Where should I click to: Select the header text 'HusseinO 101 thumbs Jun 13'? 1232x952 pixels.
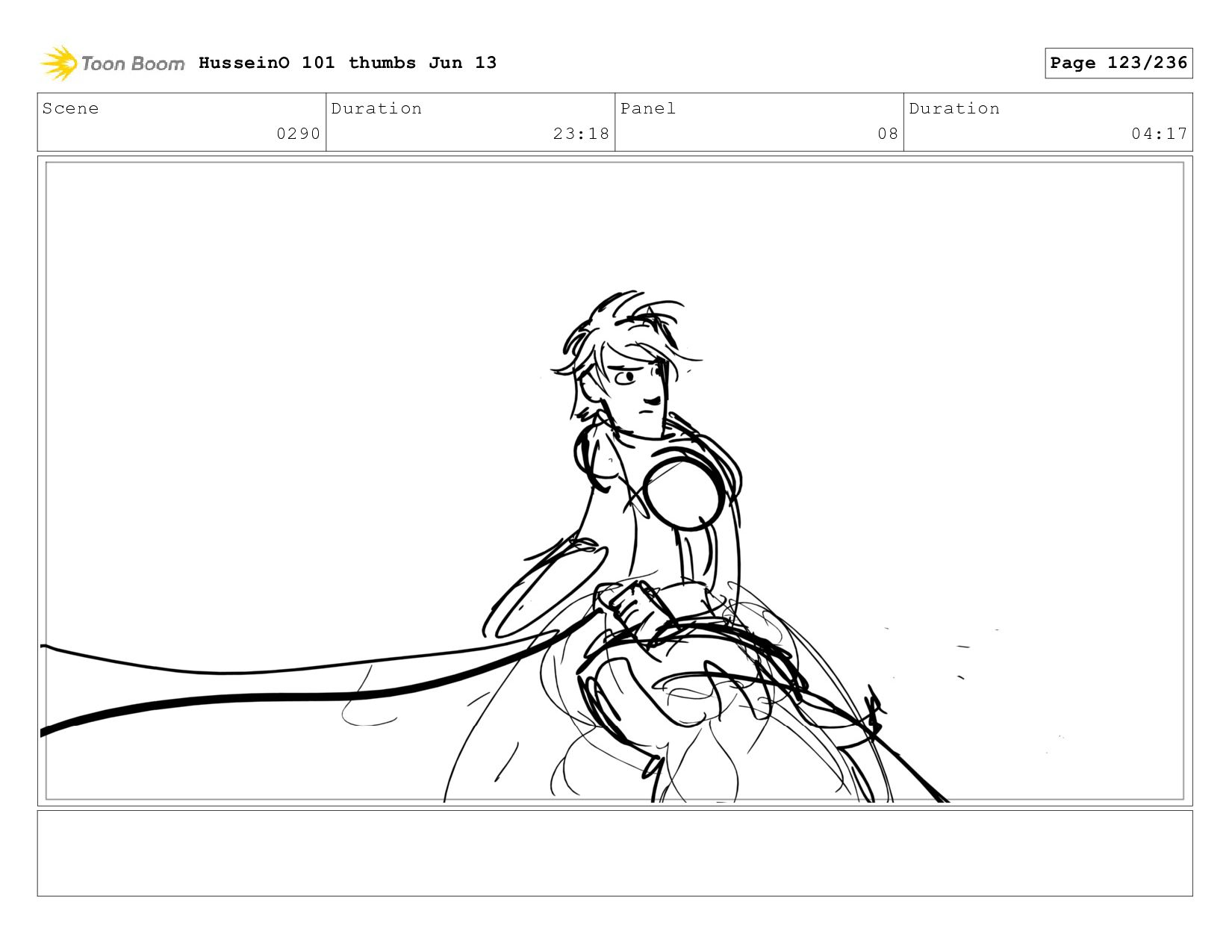(347, 63)
